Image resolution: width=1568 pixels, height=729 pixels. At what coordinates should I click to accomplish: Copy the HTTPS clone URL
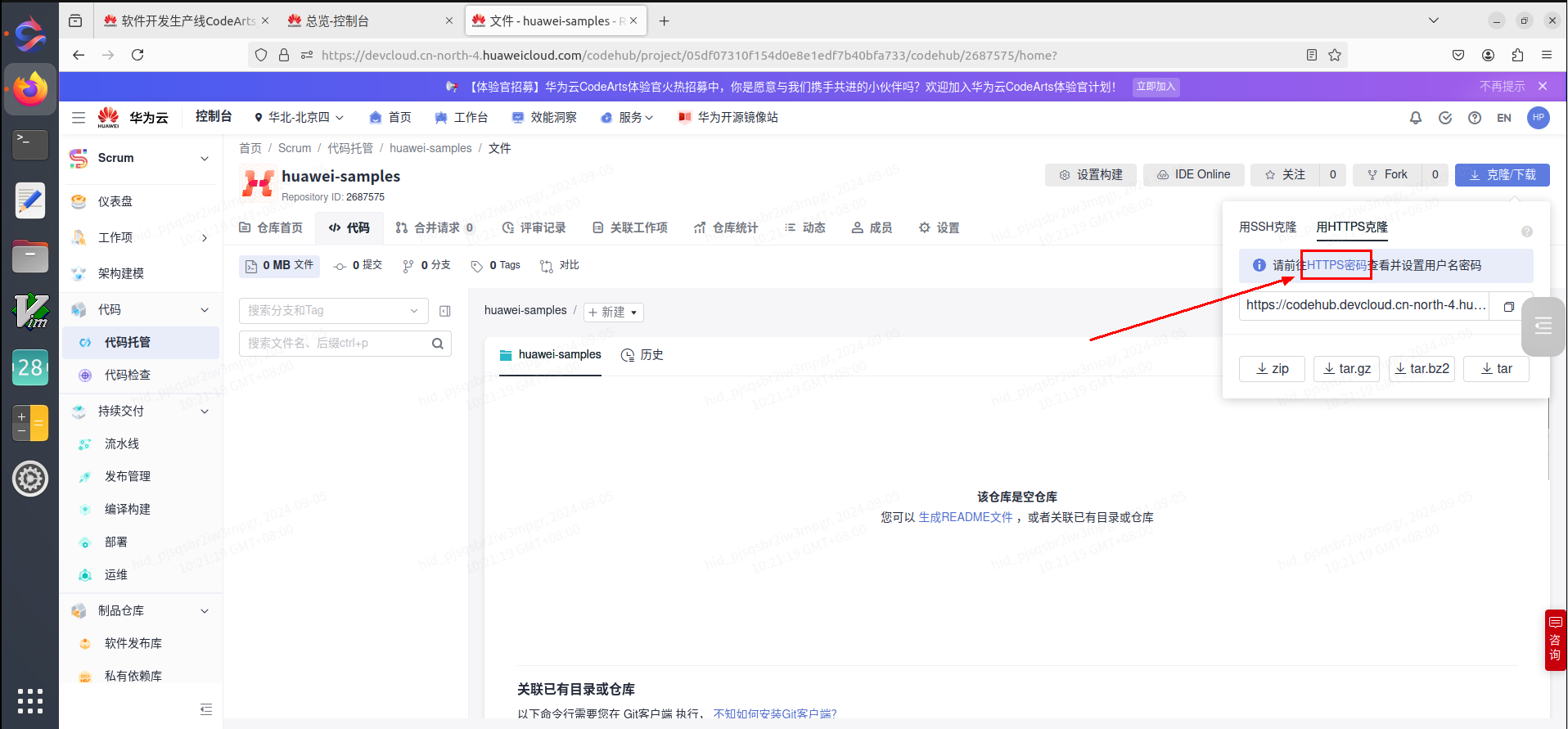tap(1508, 306)
